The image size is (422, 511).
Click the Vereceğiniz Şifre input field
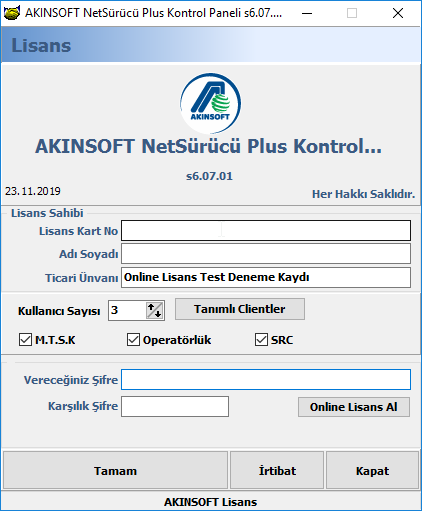point(266,379)
